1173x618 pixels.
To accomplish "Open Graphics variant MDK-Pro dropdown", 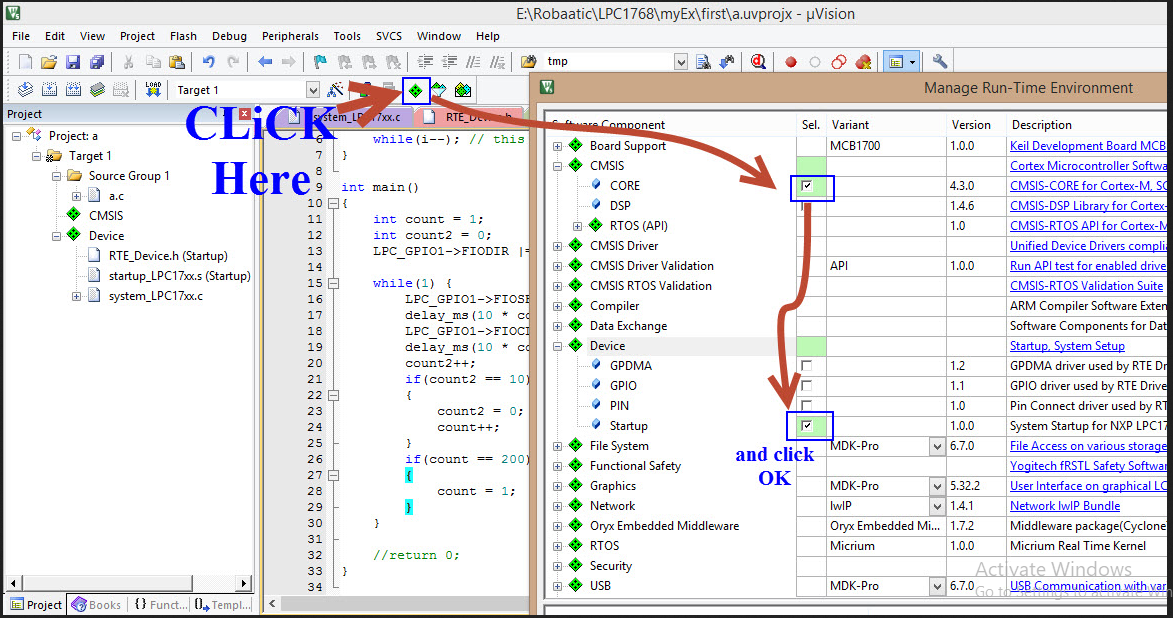I will pyautogui.click(x=937, y=486).
